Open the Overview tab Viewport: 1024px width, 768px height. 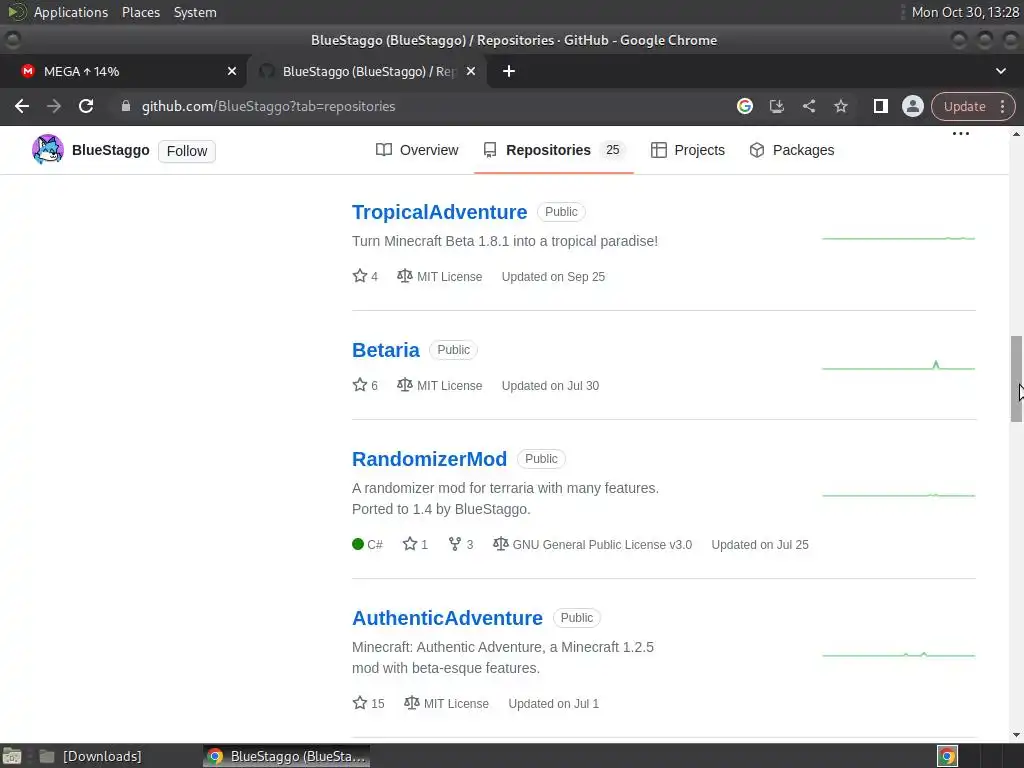(x=417, y=150)
